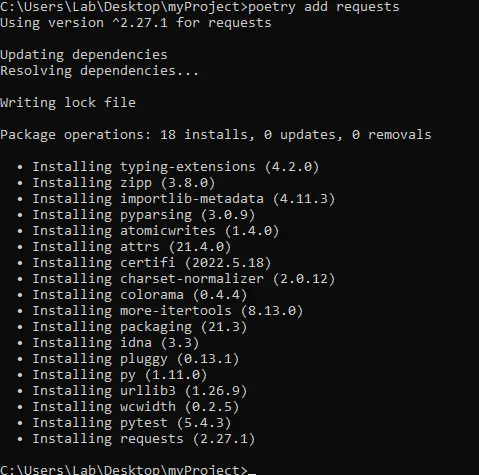Click the 'Updating dependencies' line

coord(84,55)
